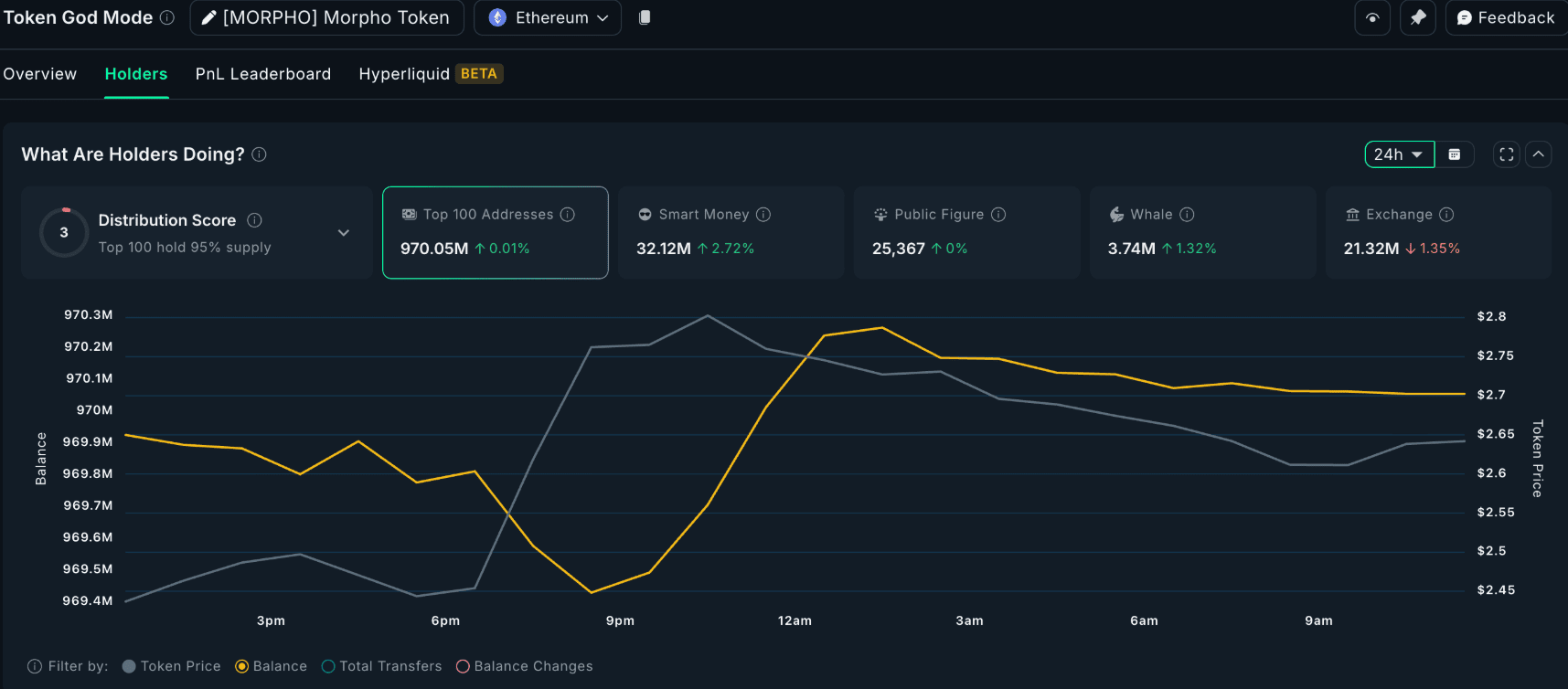Select the Exchange card
Screen dimensions: 1568x689
(x=1438, y=232)
